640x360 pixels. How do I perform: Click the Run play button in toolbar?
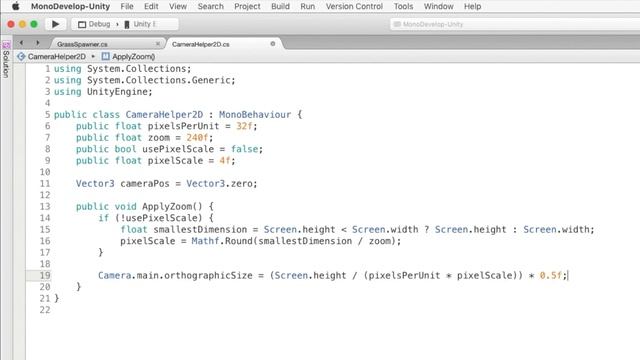coord(55,24)
